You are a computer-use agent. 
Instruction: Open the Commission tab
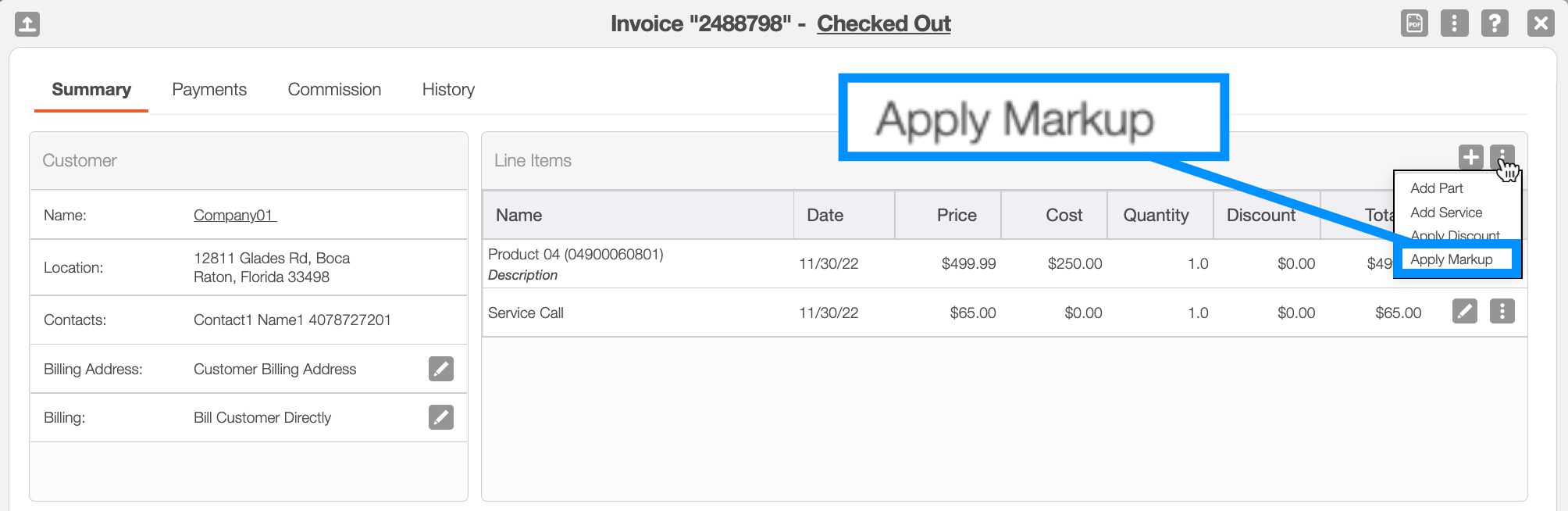tap(334, 90)
